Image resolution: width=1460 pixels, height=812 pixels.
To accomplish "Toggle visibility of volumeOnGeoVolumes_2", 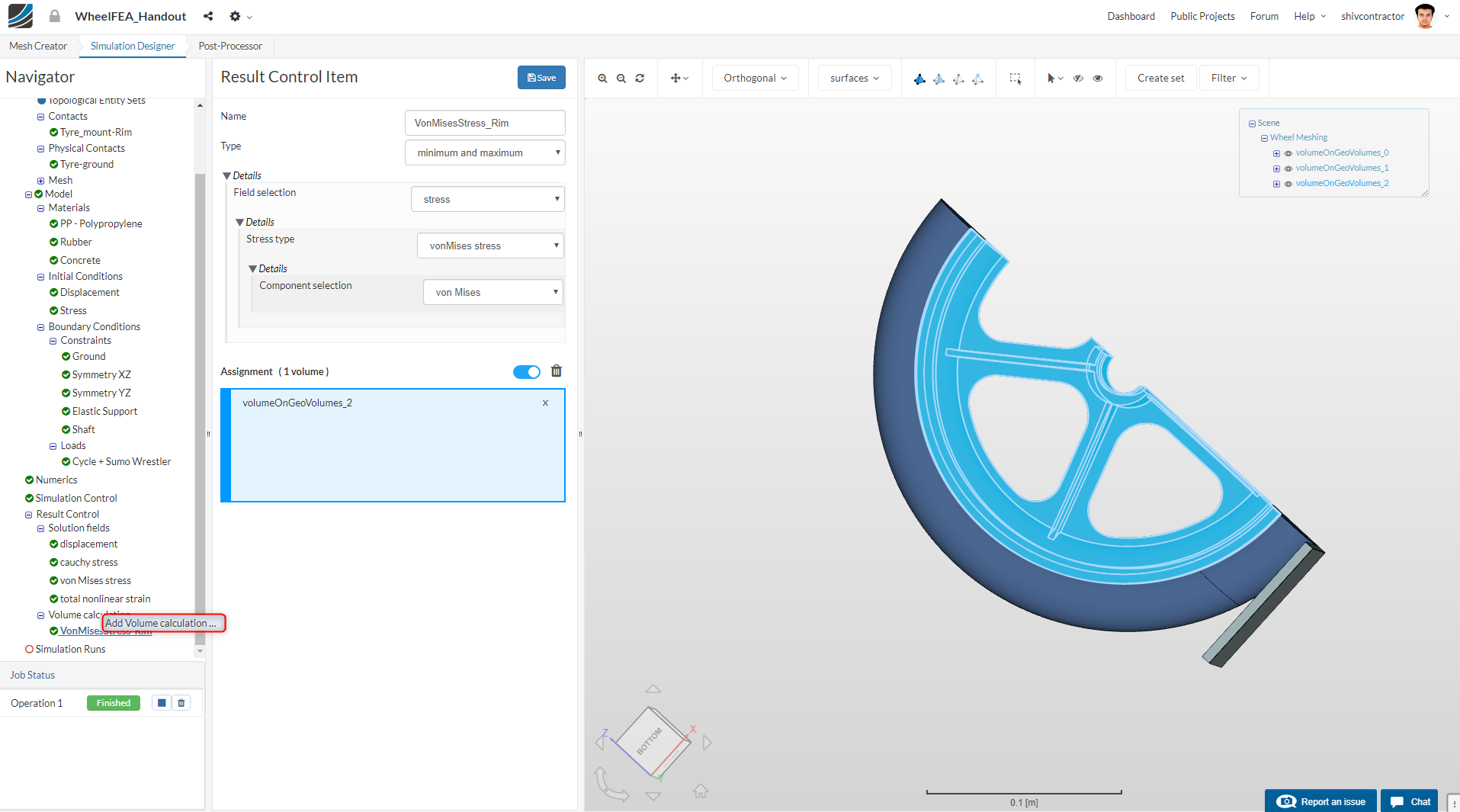I will point(1288,184).
